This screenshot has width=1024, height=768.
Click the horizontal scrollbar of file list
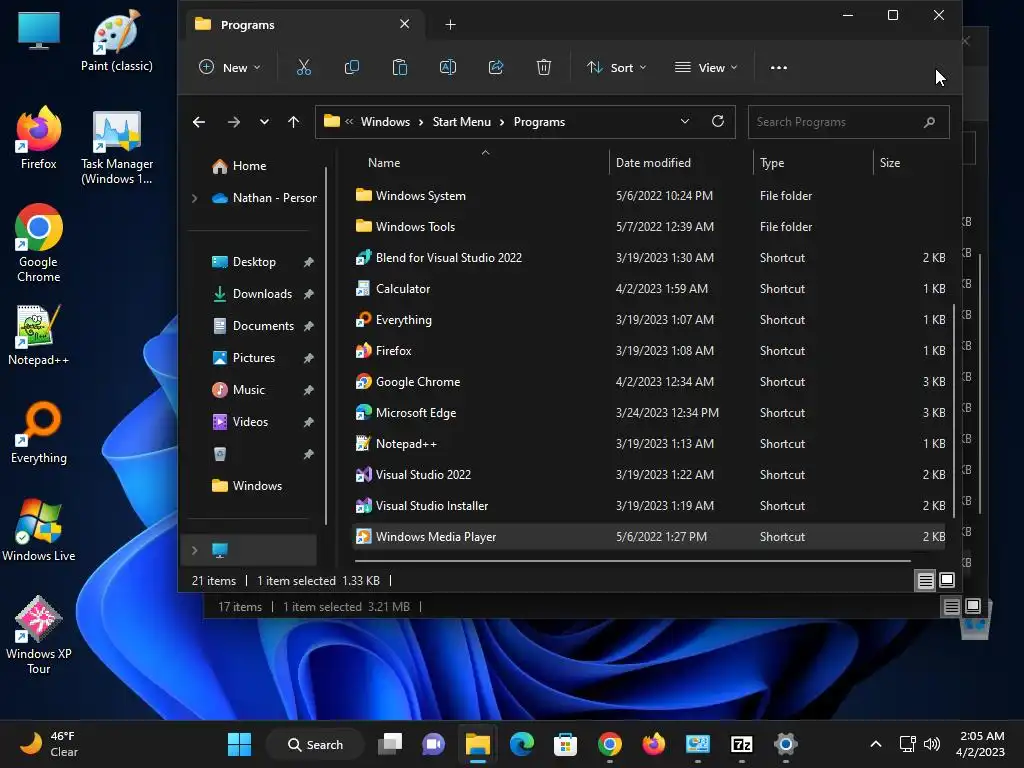[632, 560]
